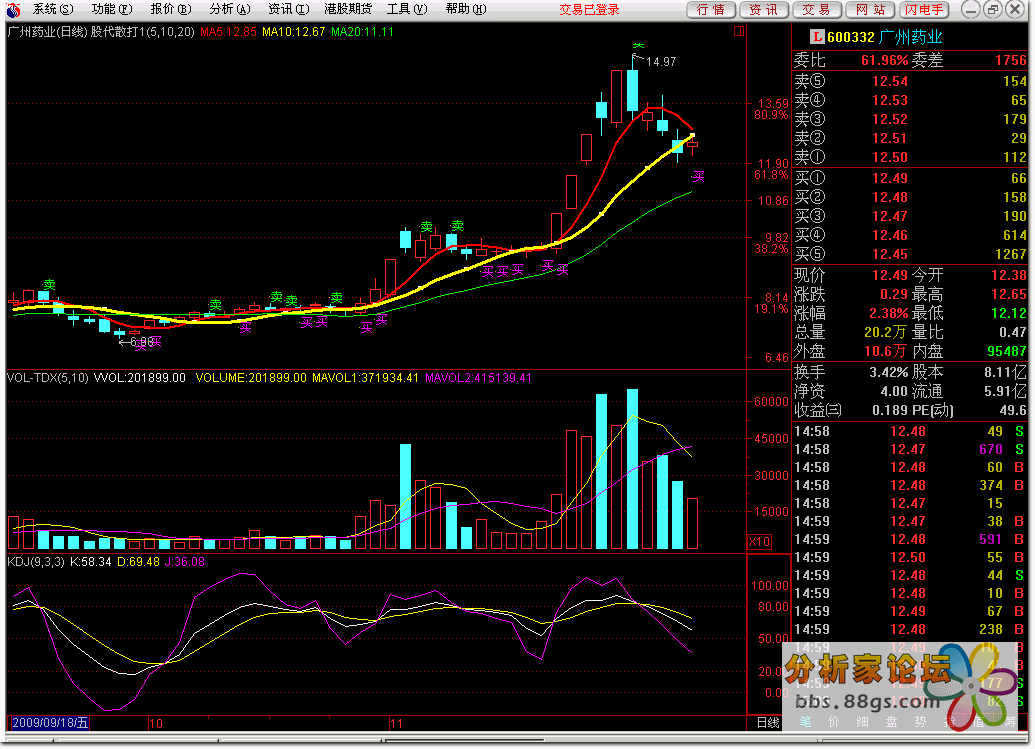Click the 交易已登录 status text
Screen dimensions: 1035x749
[589, 10]
